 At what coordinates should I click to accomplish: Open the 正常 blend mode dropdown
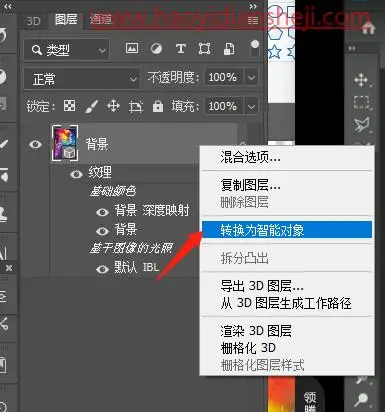(x=81, y=79)
